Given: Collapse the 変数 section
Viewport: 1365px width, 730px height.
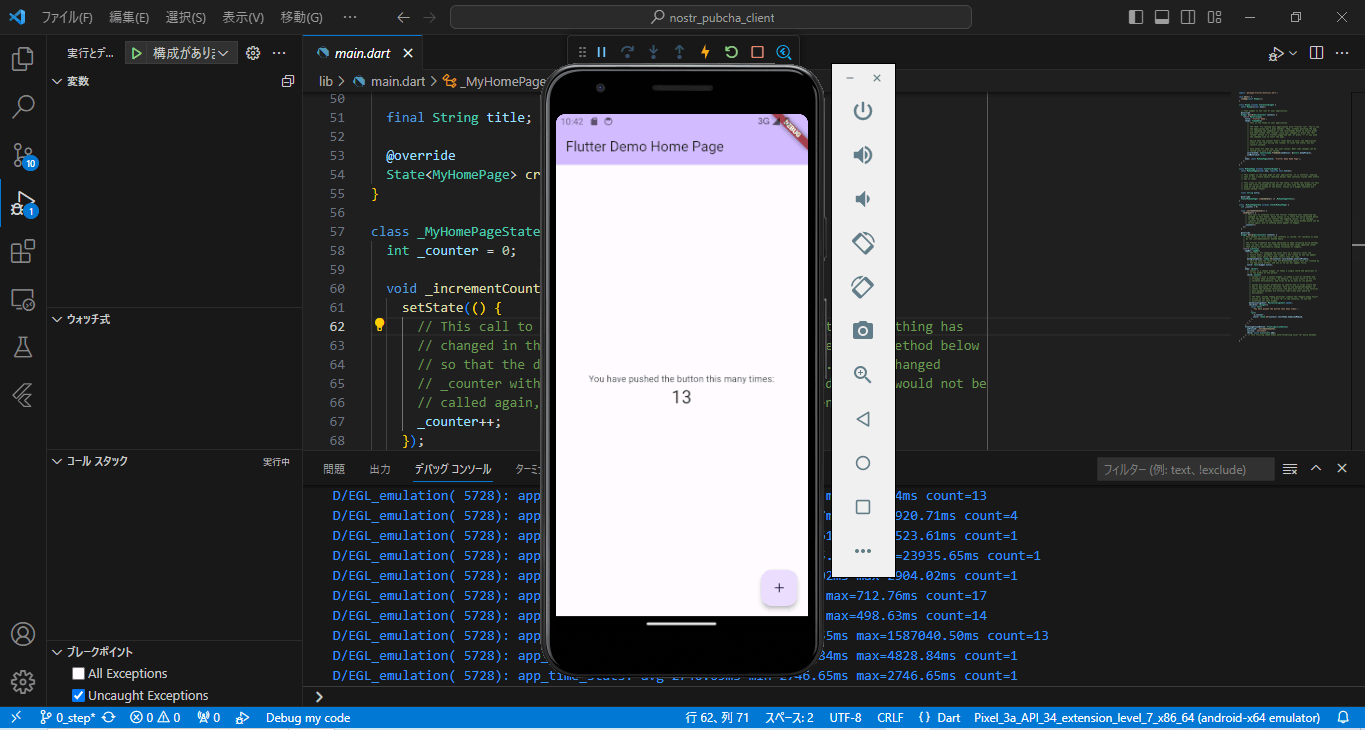Looking at the screenshot, I should 57,81.
